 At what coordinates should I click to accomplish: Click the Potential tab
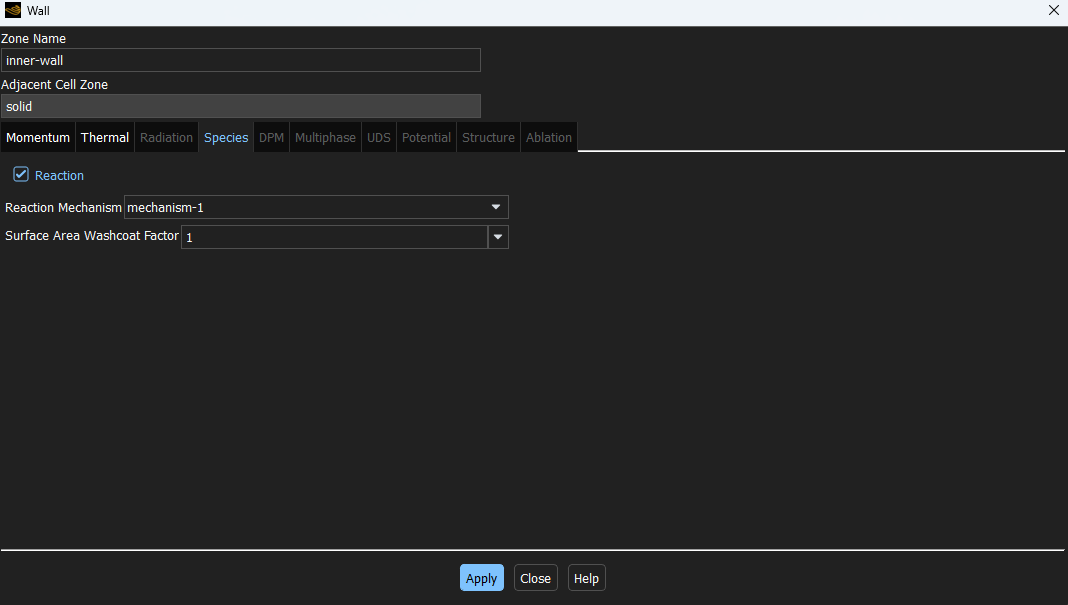pos(426,138)
